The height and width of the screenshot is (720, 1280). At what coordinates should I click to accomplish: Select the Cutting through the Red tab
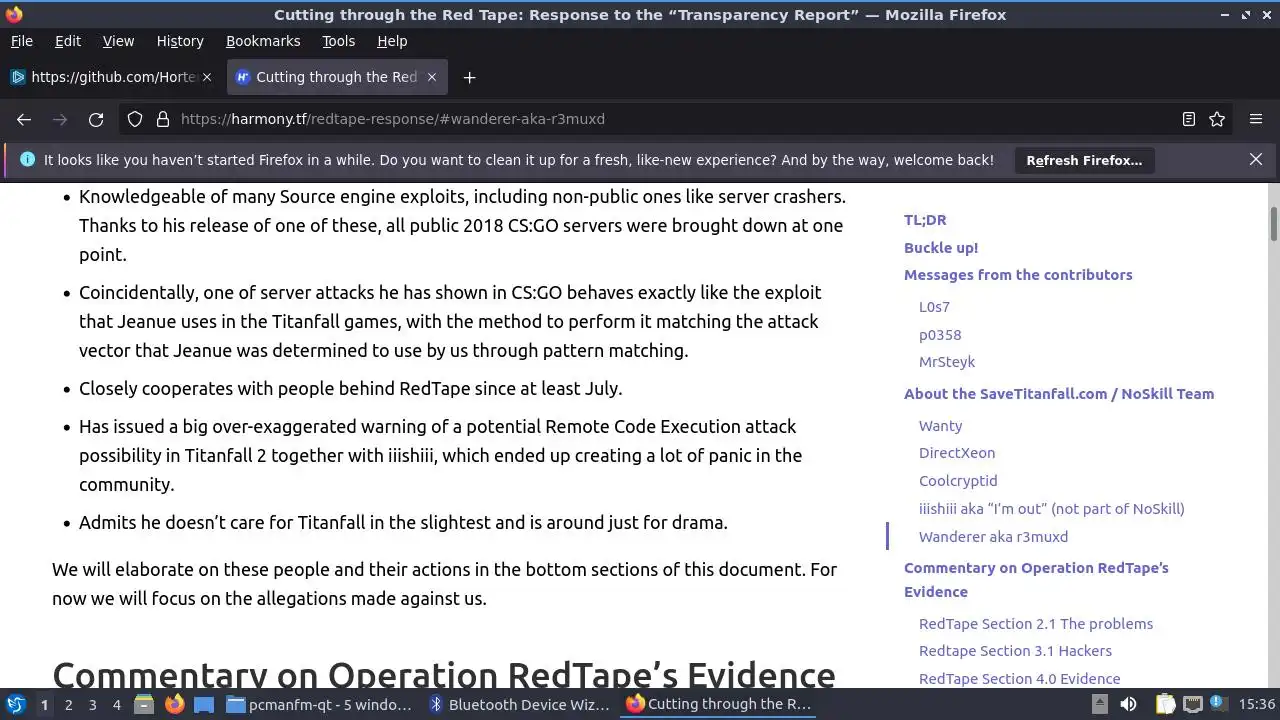338,77
